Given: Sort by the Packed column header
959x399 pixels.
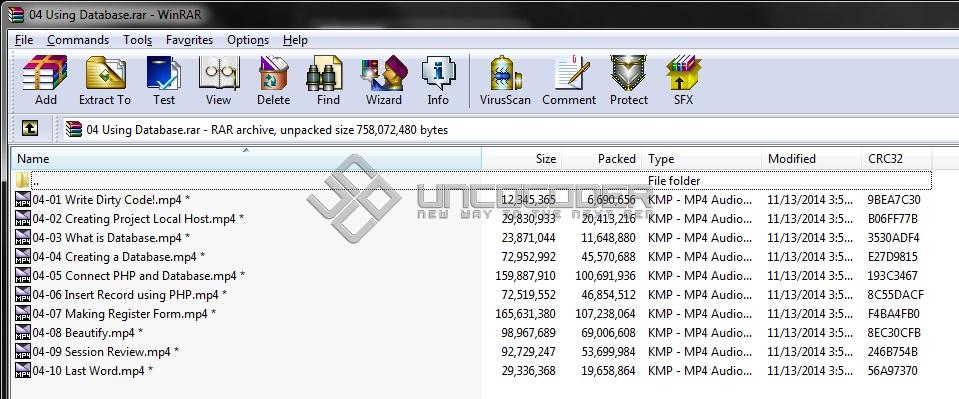Looking at the screenshot, I should (x=601, y=158).
